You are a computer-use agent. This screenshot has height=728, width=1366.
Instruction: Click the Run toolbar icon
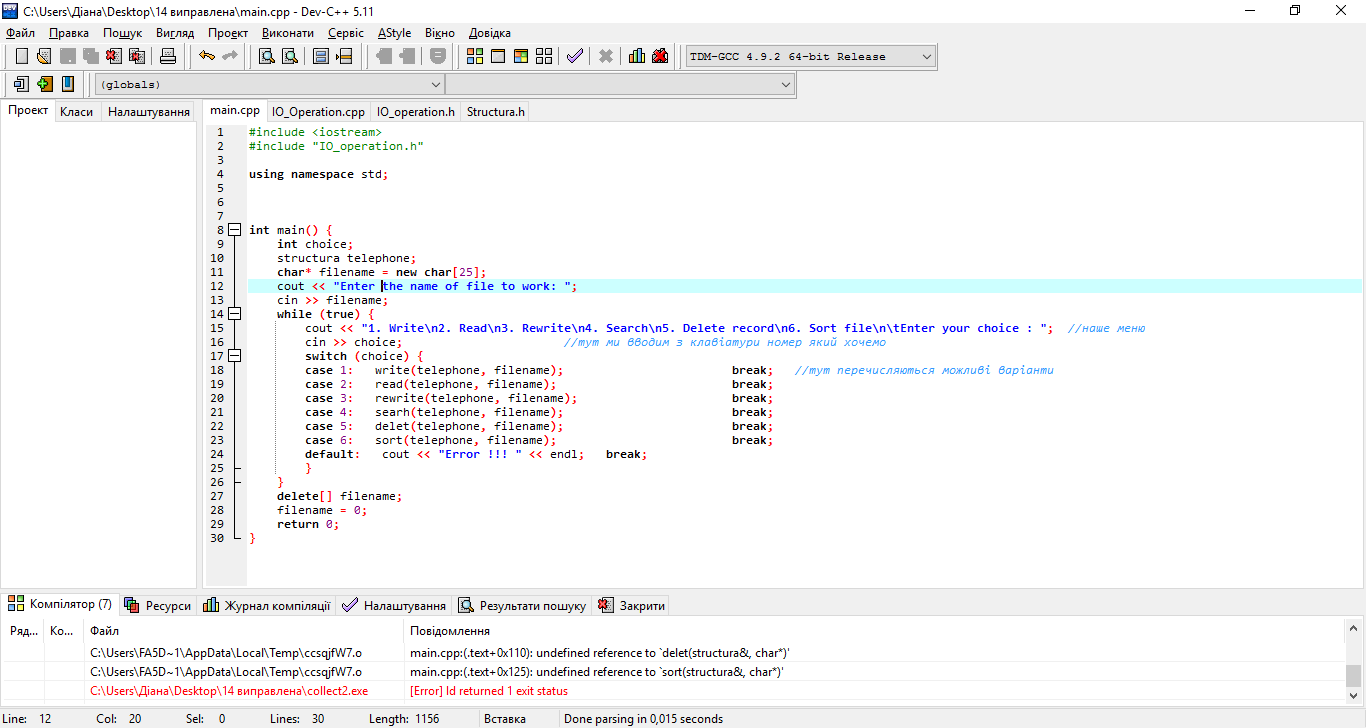(498, 56)
